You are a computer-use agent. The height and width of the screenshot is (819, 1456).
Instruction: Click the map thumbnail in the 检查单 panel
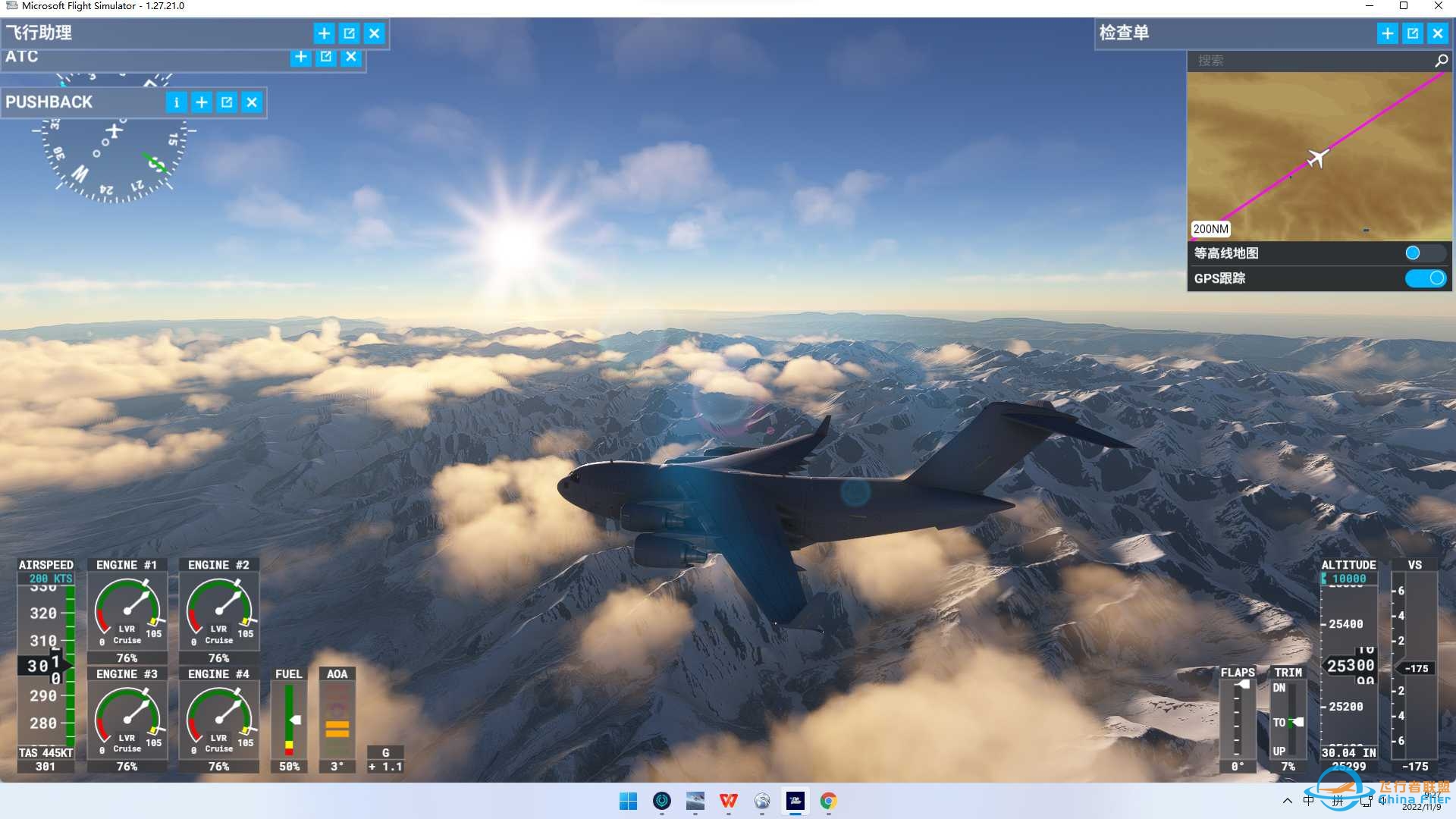click(1319, 156)
